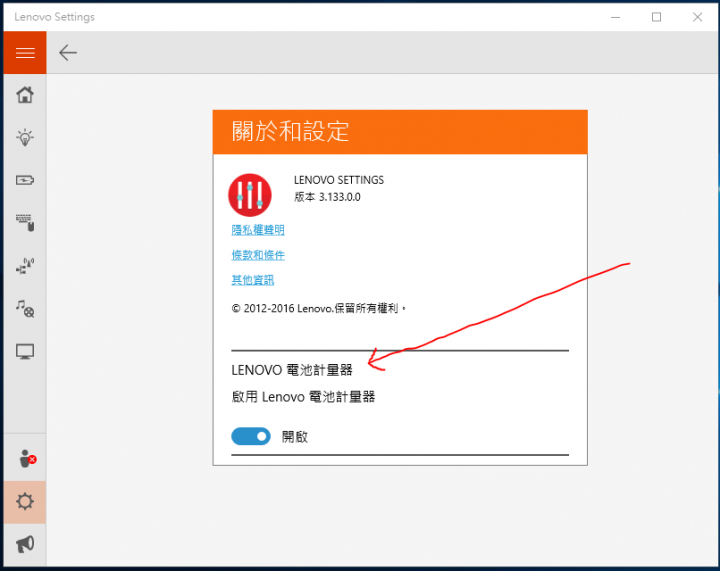Click the Lenovo Settings window title
The width and height of the screenshot is (720, 571).
[x=54, y=17]
